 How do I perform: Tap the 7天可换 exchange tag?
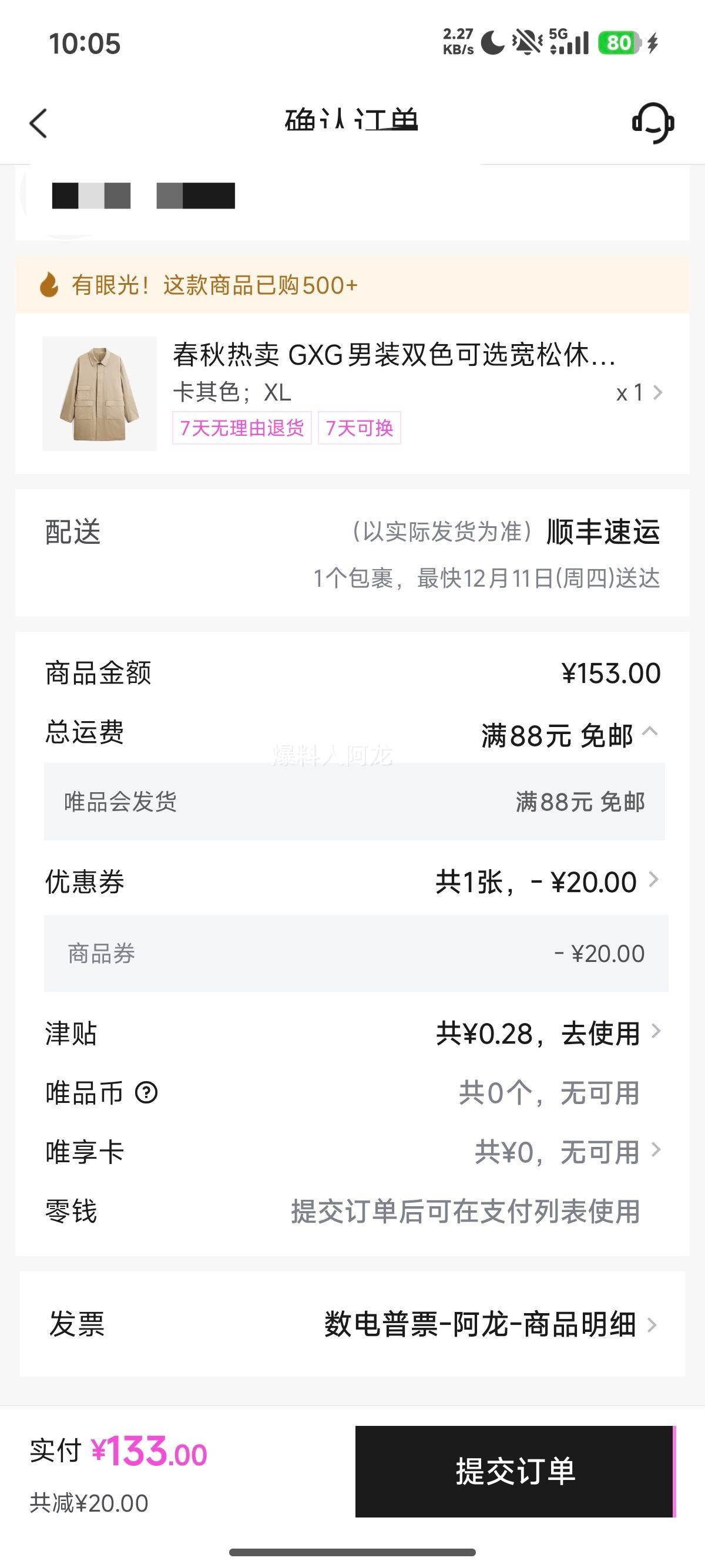coord(359,428)
